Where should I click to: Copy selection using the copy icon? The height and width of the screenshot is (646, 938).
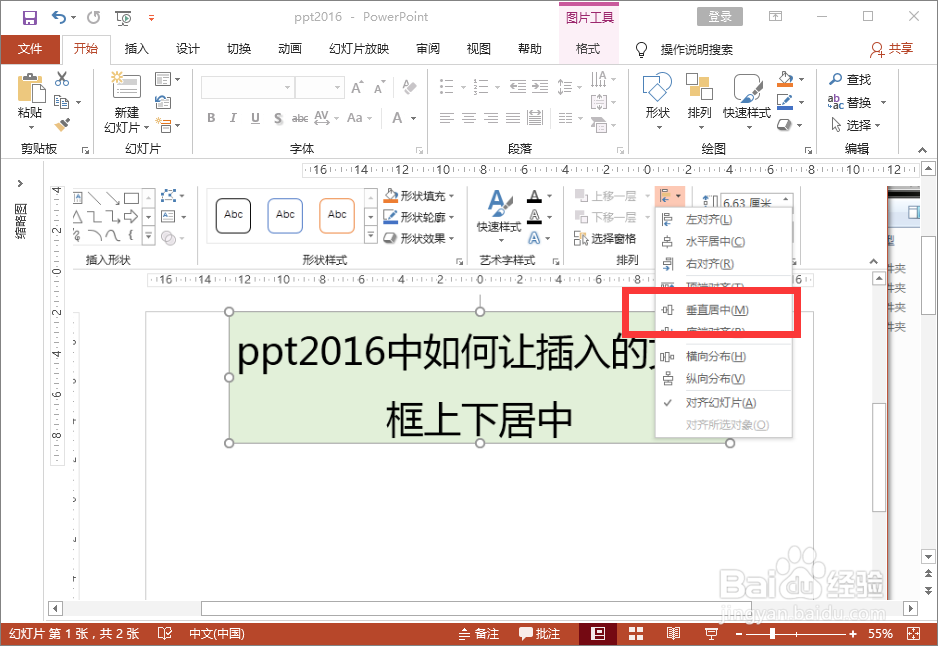(62, 102)
